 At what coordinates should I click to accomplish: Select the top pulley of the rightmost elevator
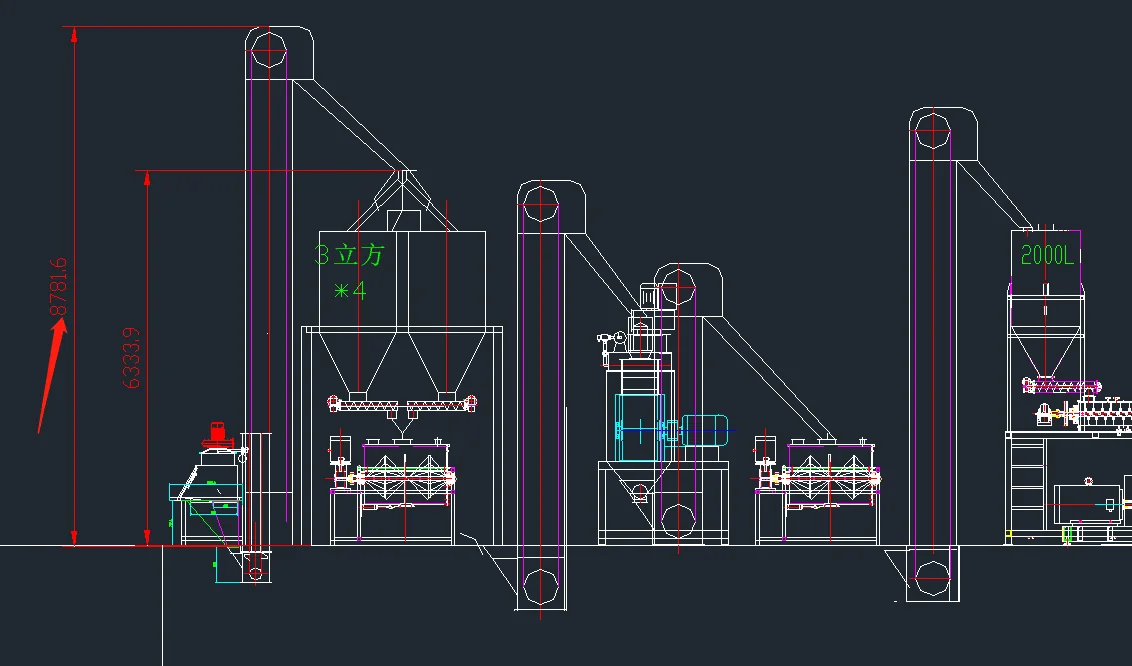click(932, 133)
